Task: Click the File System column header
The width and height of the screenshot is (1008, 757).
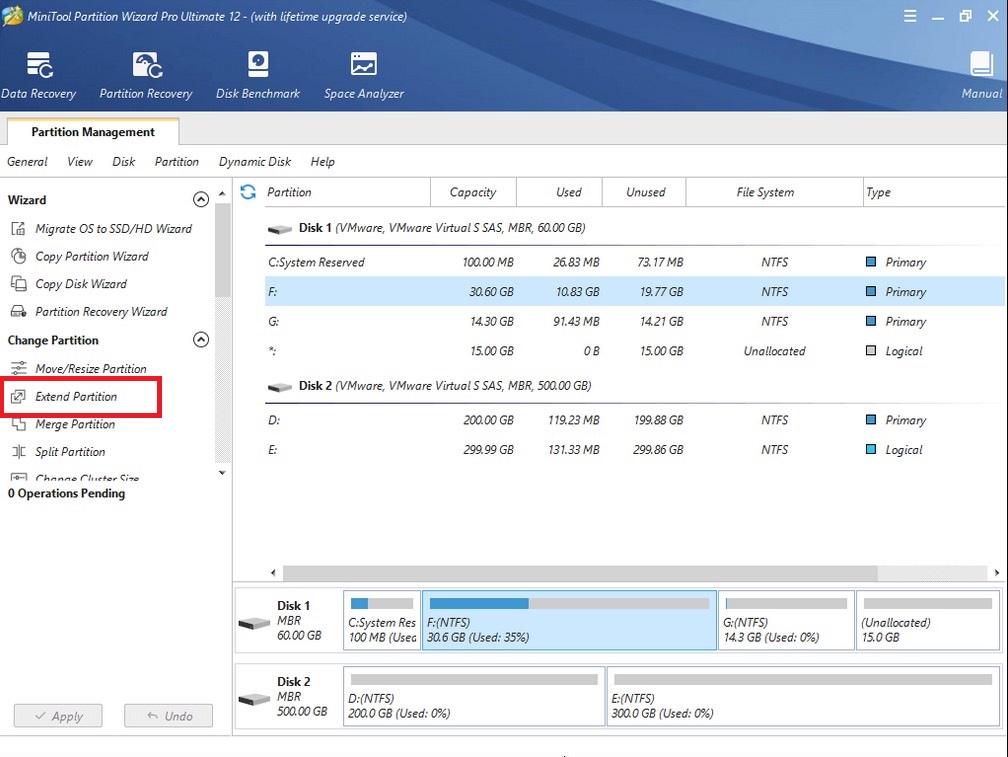Action: pyautogui.click(x=774, y=192)
